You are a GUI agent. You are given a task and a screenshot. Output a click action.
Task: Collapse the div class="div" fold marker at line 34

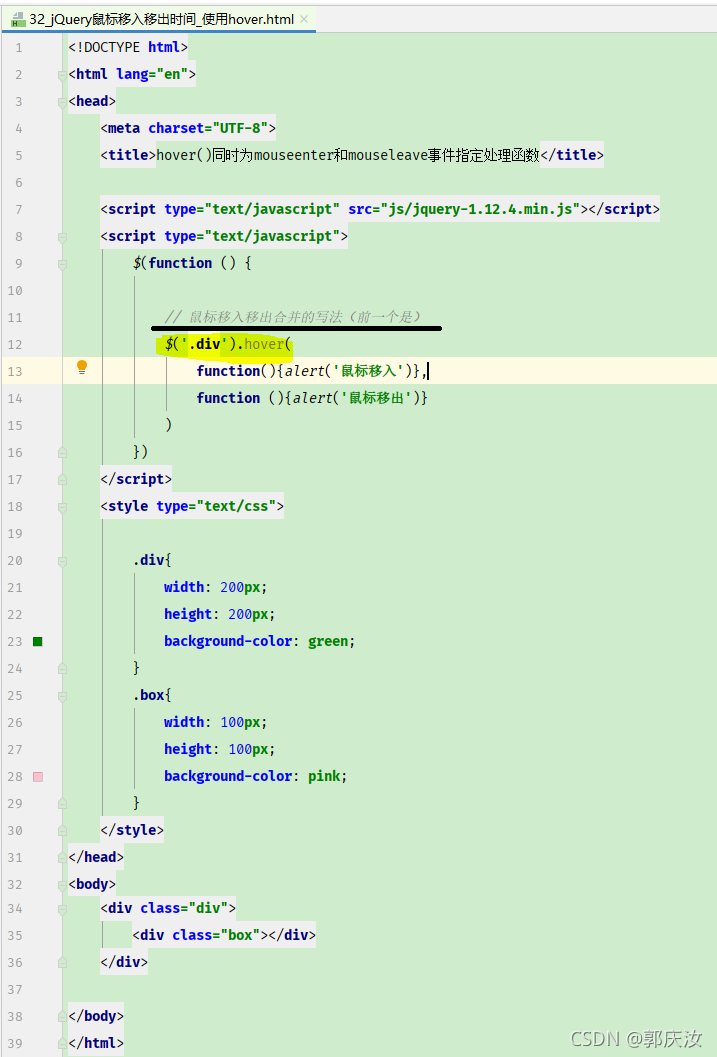tap(62, 909)
